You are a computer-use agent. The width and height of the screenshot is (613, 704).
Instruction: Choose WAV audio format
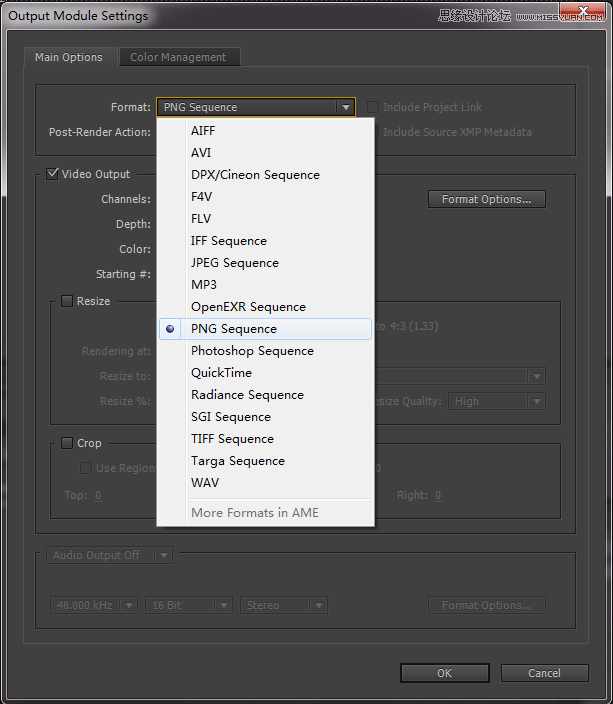click(x=205, y=483)
